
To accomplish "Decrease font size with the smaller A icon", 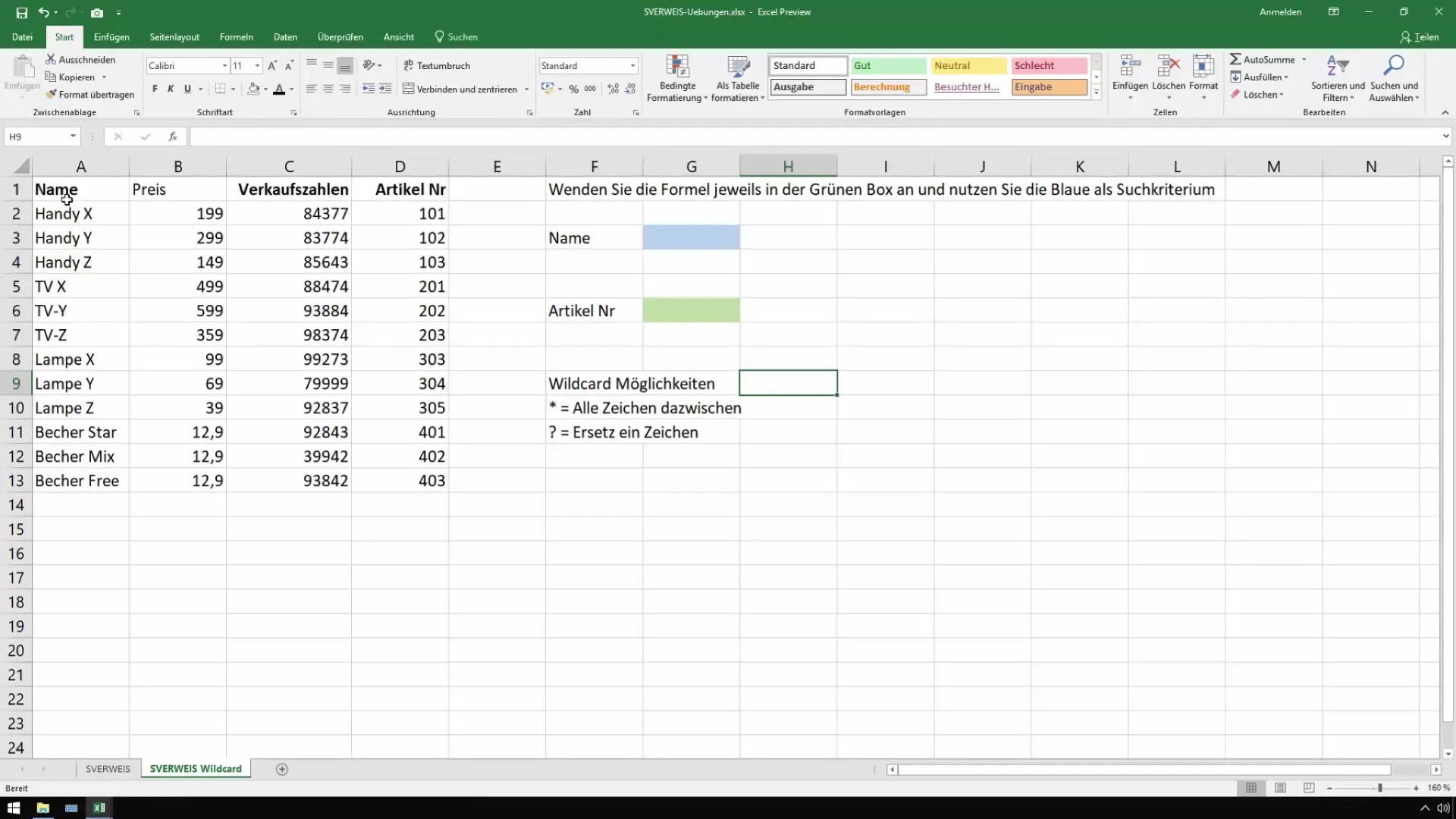I will (289, 66).
